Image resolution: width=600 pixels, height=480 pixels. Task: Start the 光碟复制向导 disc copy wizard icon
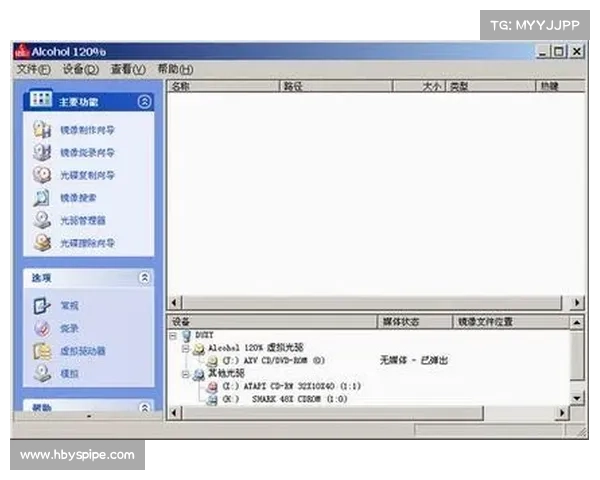42,175
